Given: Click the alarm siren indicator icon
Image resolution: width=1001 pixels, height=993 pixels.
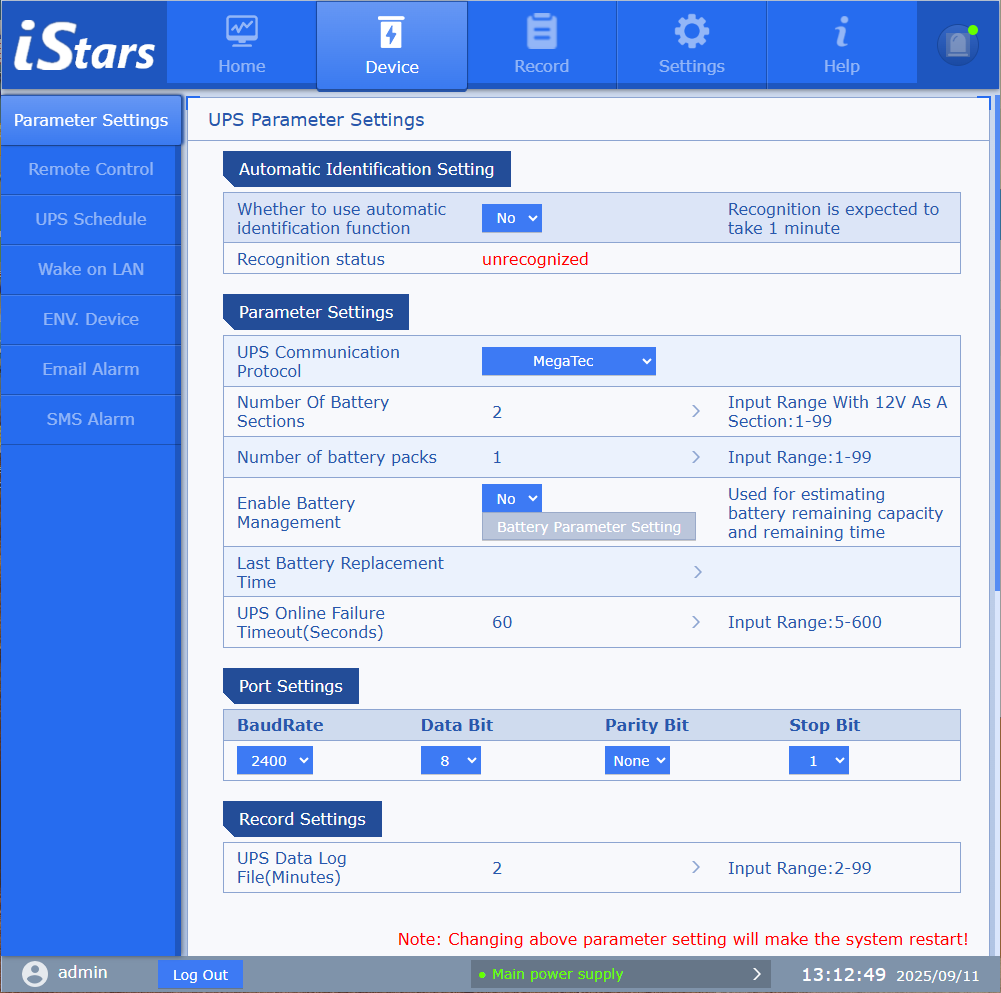Looking at the screenshot, I should click(x=957, y=44).
